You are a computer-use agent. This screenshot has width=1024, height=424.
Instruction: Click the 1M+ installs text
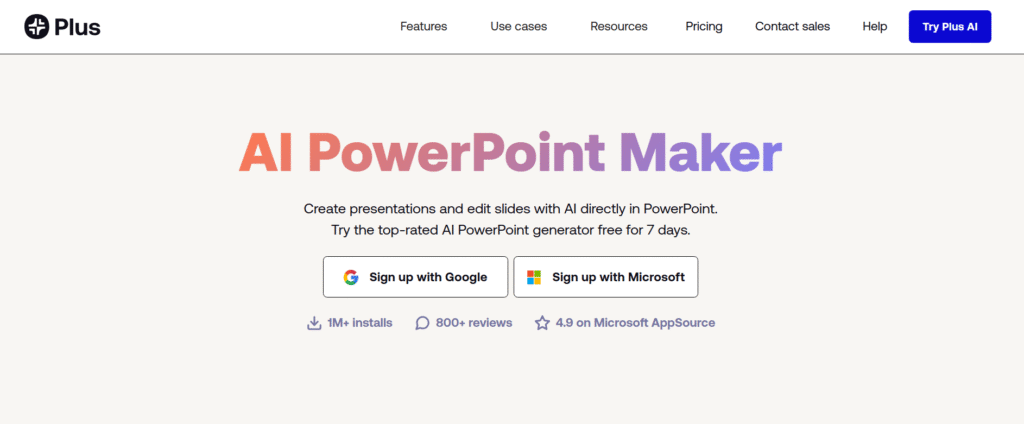(360, 323)
